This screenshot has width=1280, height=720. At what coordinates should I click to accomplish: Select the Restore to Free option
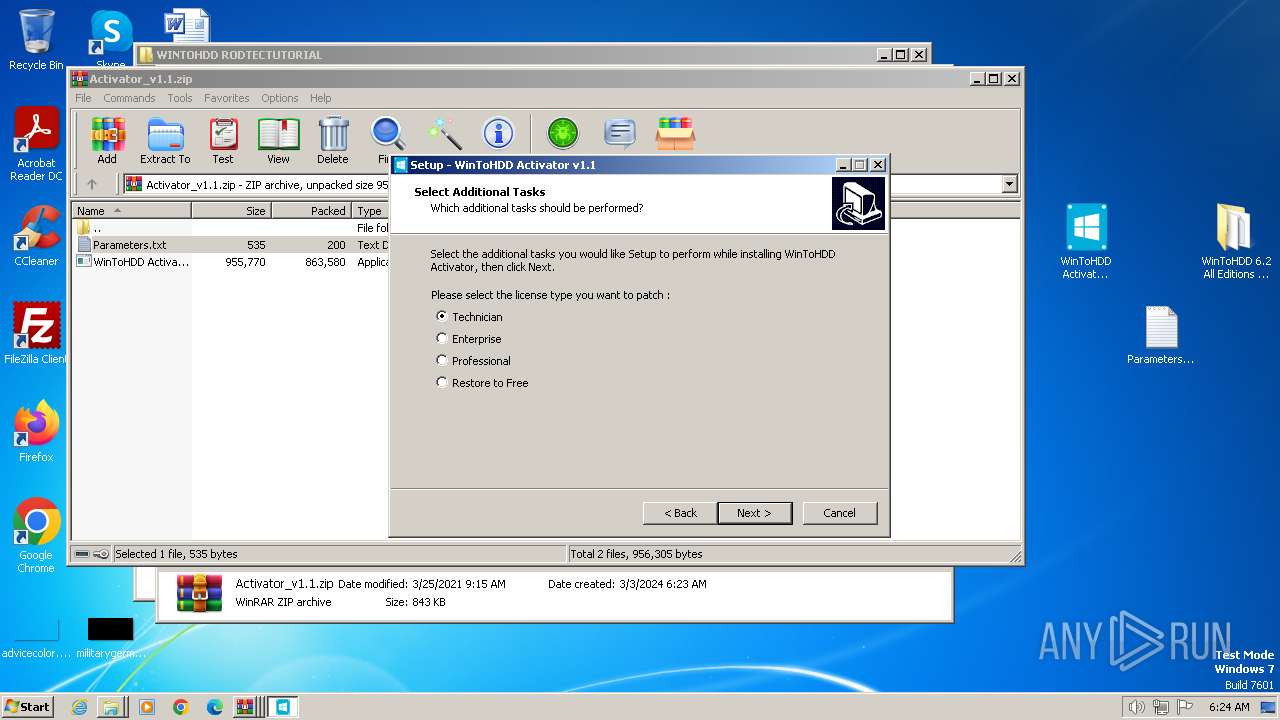[442, 382]
